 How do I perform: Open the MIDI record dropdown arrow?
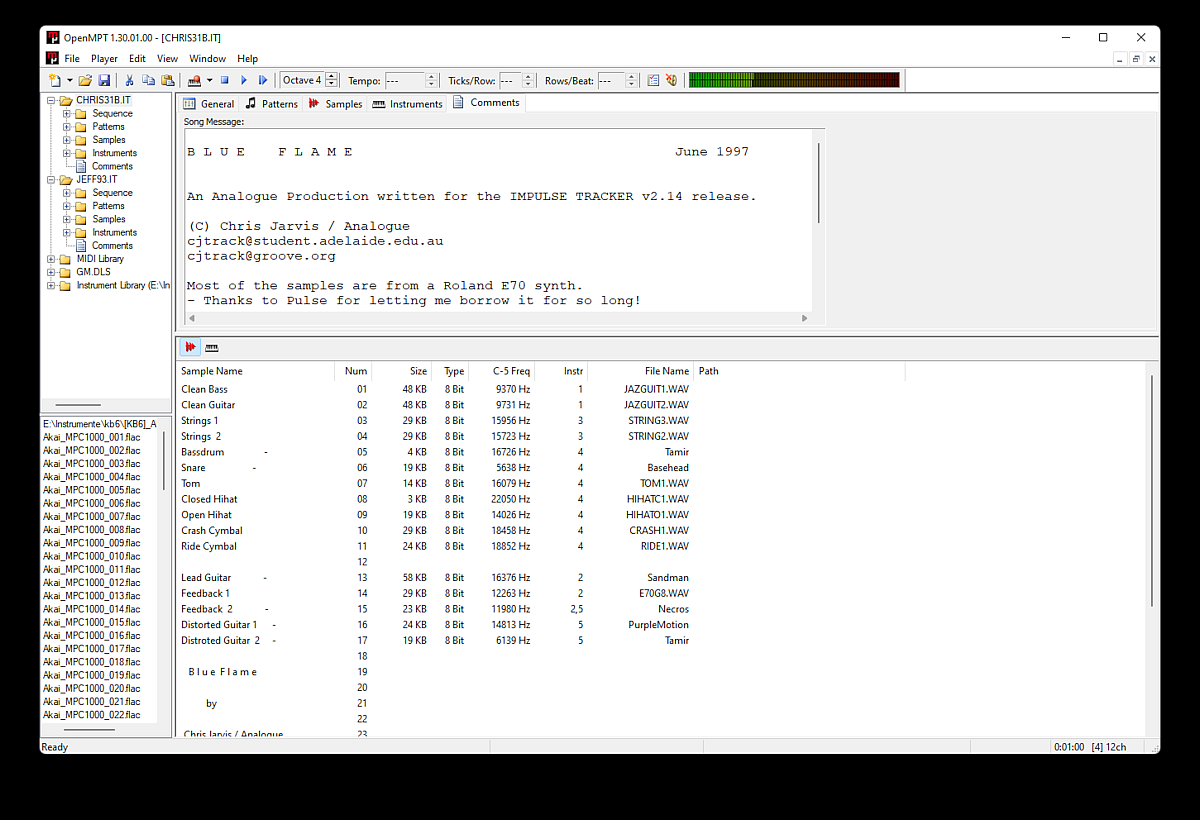(210, 80)
